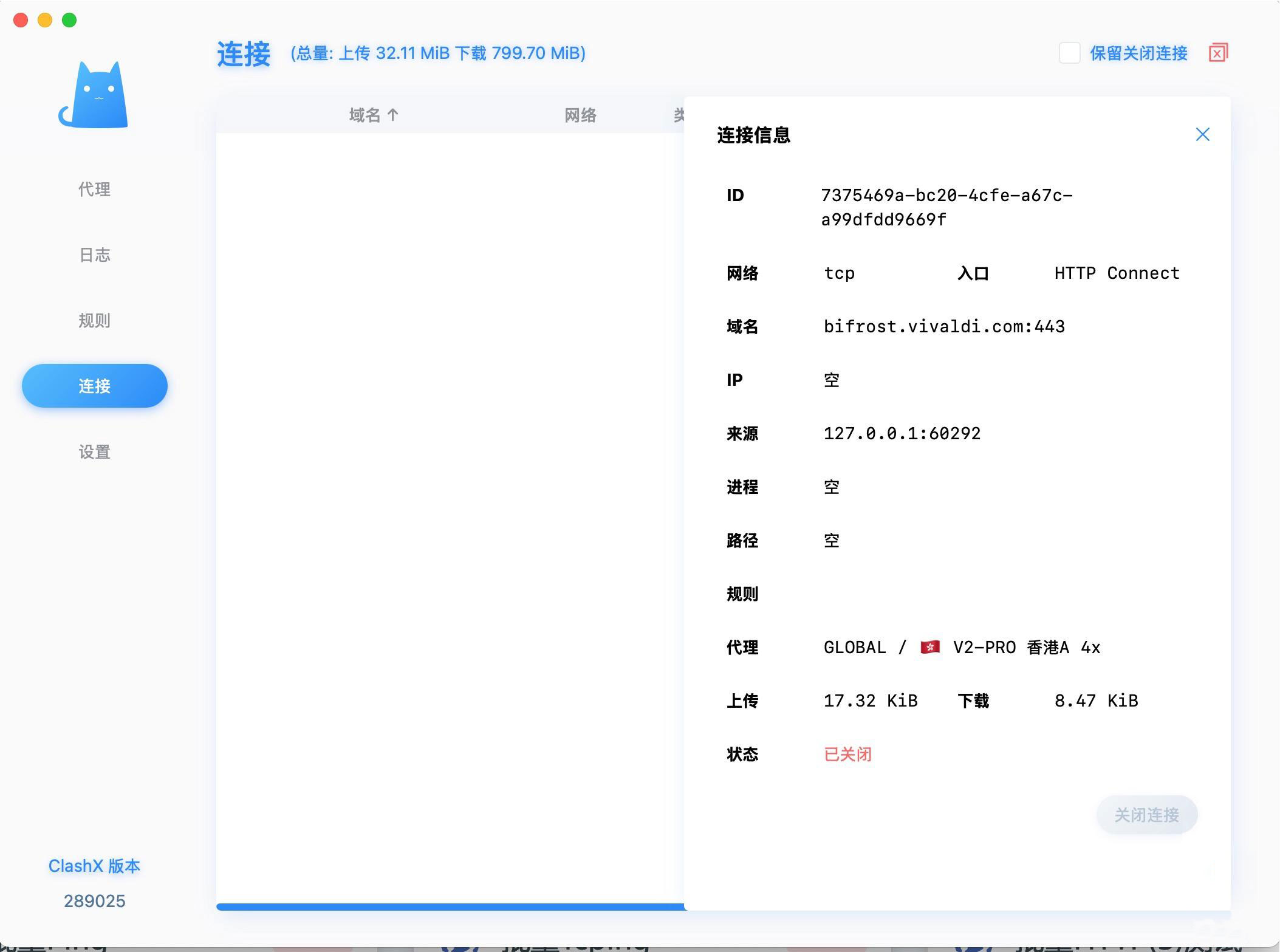Close the 连接信息 panel with X
Screen dimensions: 1280x952
click(x=1202, y=134)
